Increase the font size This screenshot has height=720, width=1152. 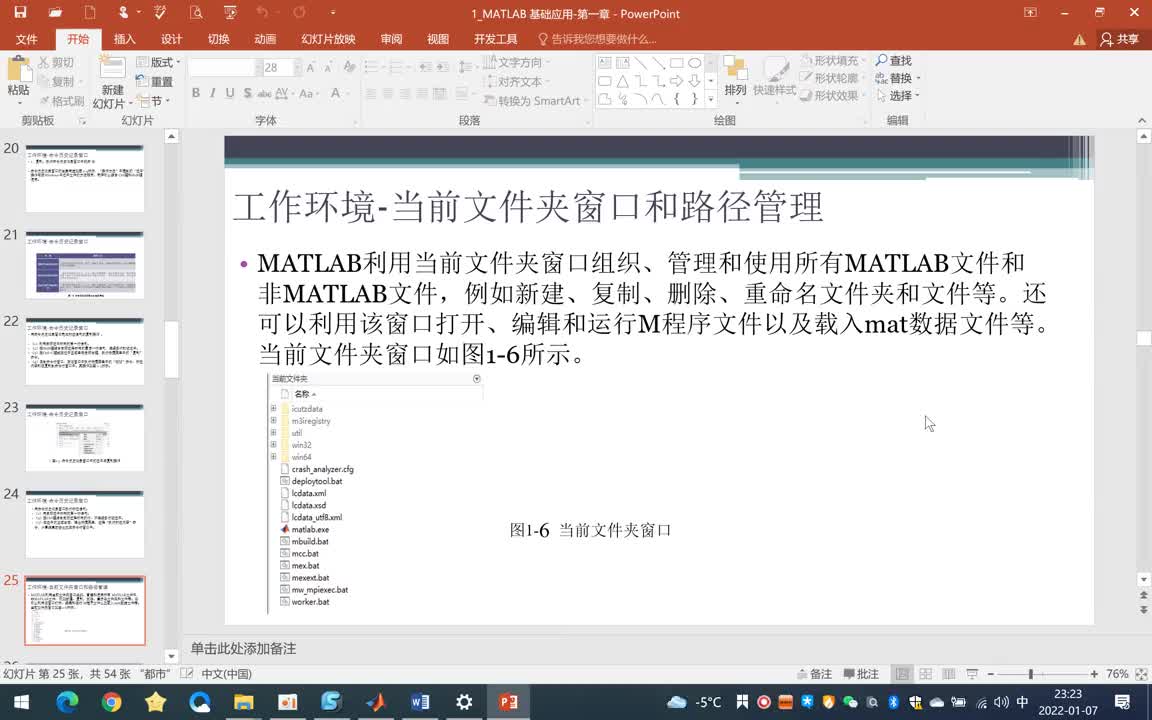click(x=311, y=68)
